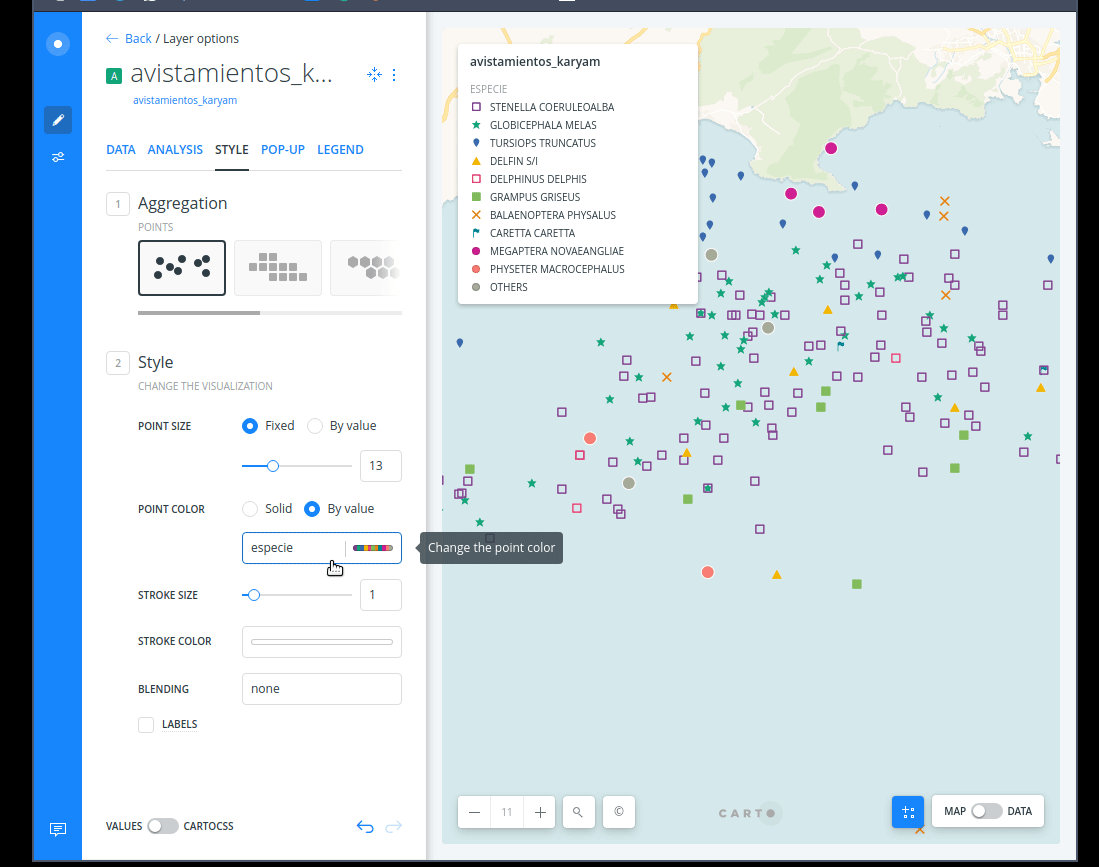Select By value point color radio
Screen dimensions: 1099x867
[312, 509]
